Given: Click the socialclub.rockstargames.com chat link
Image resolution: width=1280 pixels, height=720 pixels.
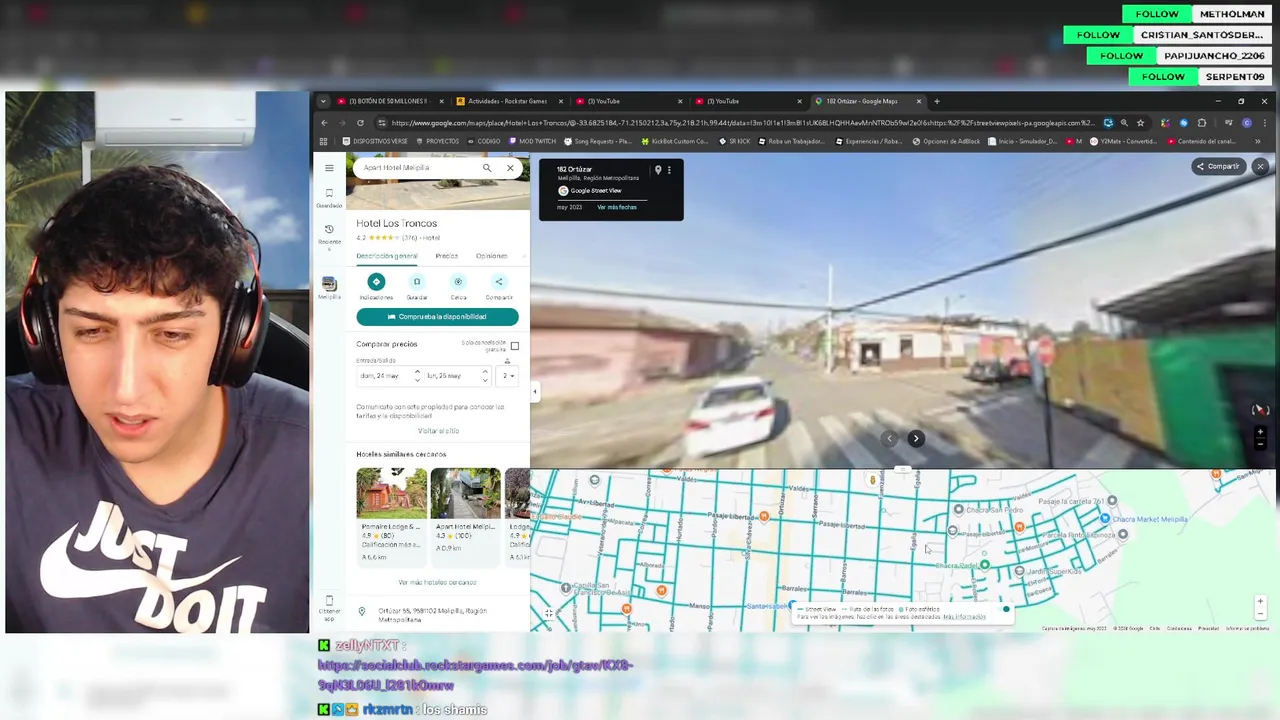Looking at the screenshot, I should point(475,675).
